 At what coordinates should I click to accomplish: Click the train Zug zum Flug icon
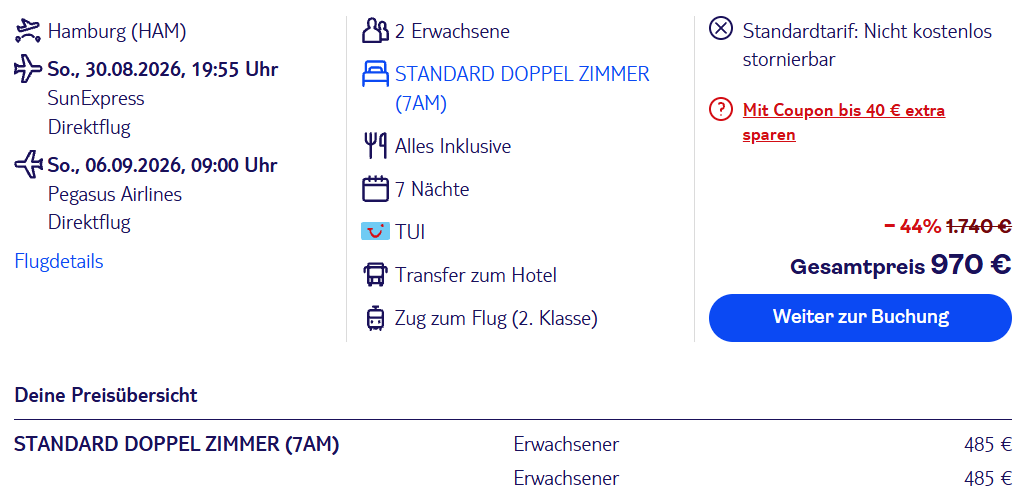point(375,319)
